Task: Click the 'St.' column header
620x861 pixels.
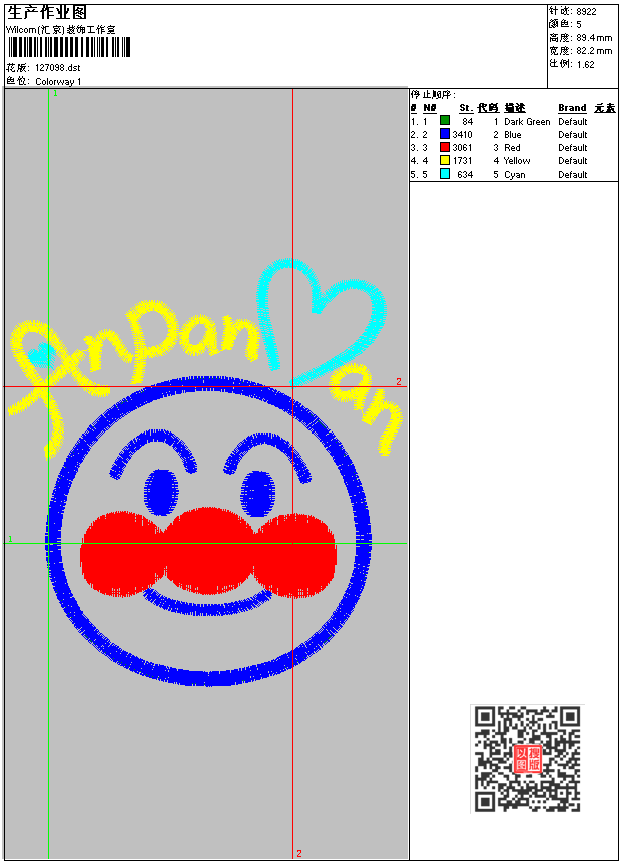Action: (x=466, y=108)
